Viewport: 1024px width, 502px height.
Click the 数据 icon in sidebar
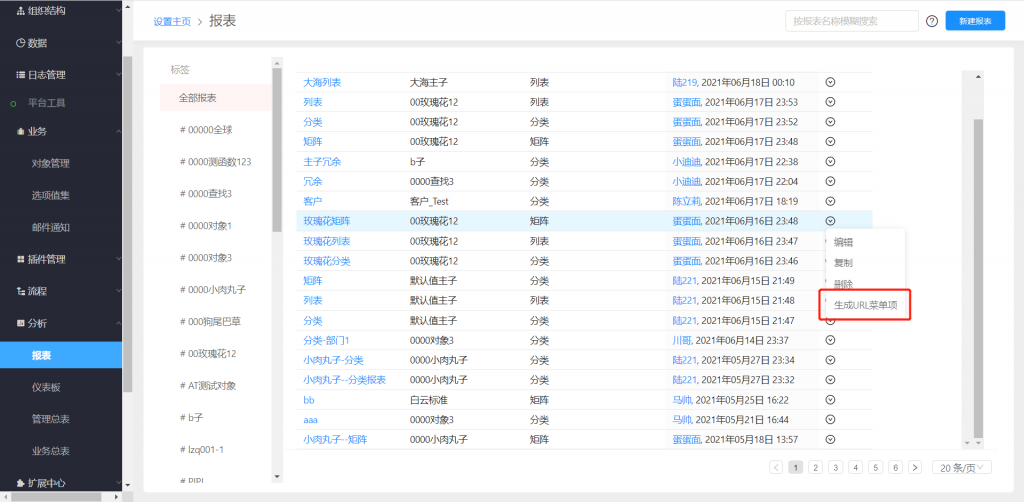[x=20, y=43]
